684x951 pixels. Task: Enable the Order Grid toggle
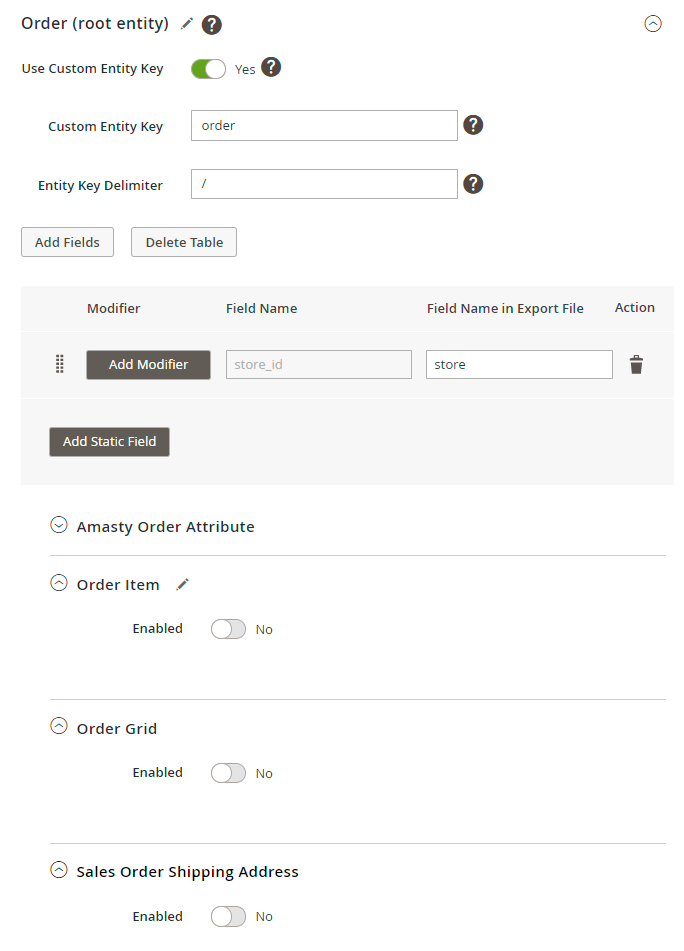228,773
